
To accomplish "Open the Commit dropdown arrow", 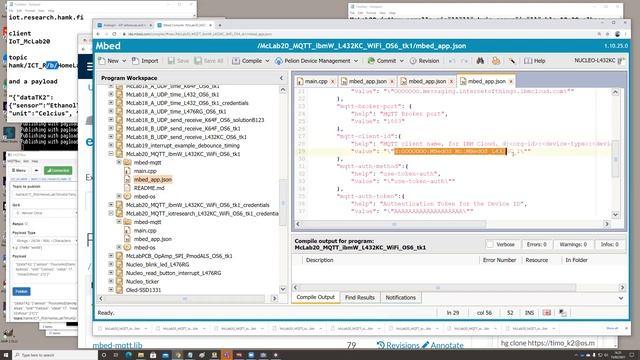I will tap(402, 61).
